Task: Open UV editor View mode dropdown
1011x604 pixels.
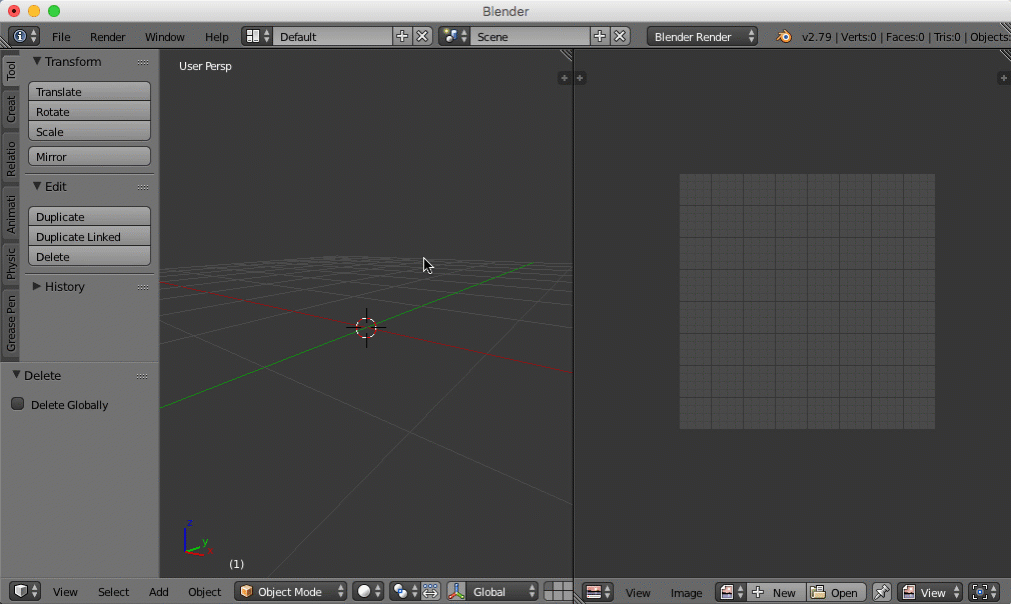Action: tap(930, 592)
